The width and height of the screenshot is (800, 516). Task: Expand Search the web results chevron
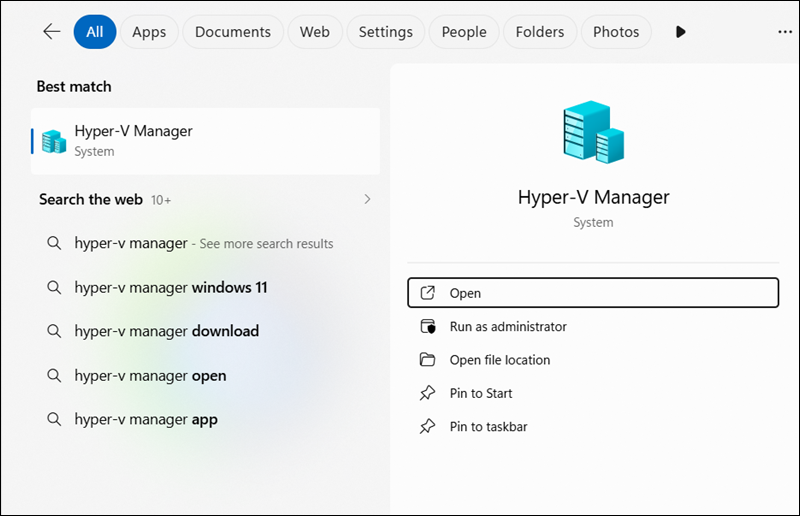pyautogui.click(x=367, y=199)
